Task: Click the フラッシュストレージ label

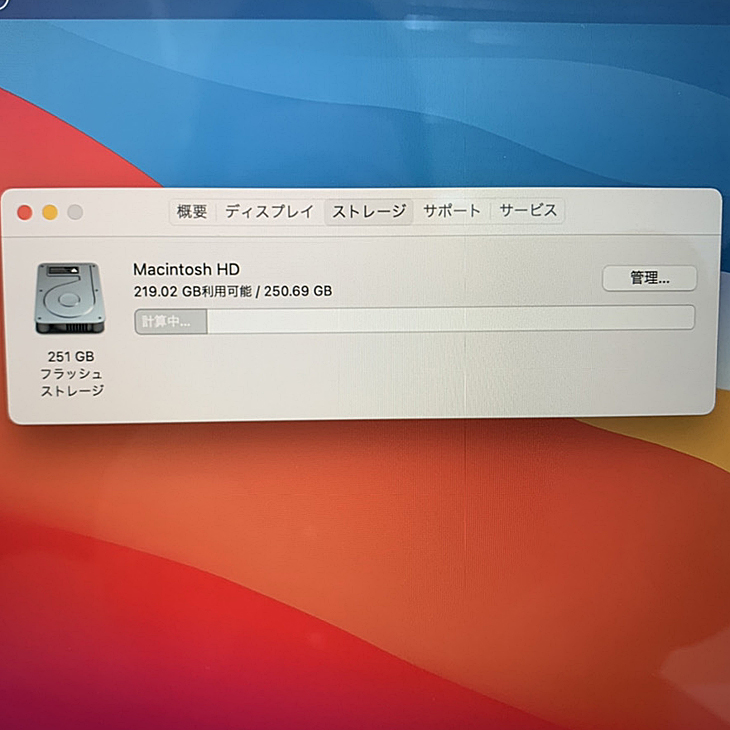Action: [x=71, y=382]
